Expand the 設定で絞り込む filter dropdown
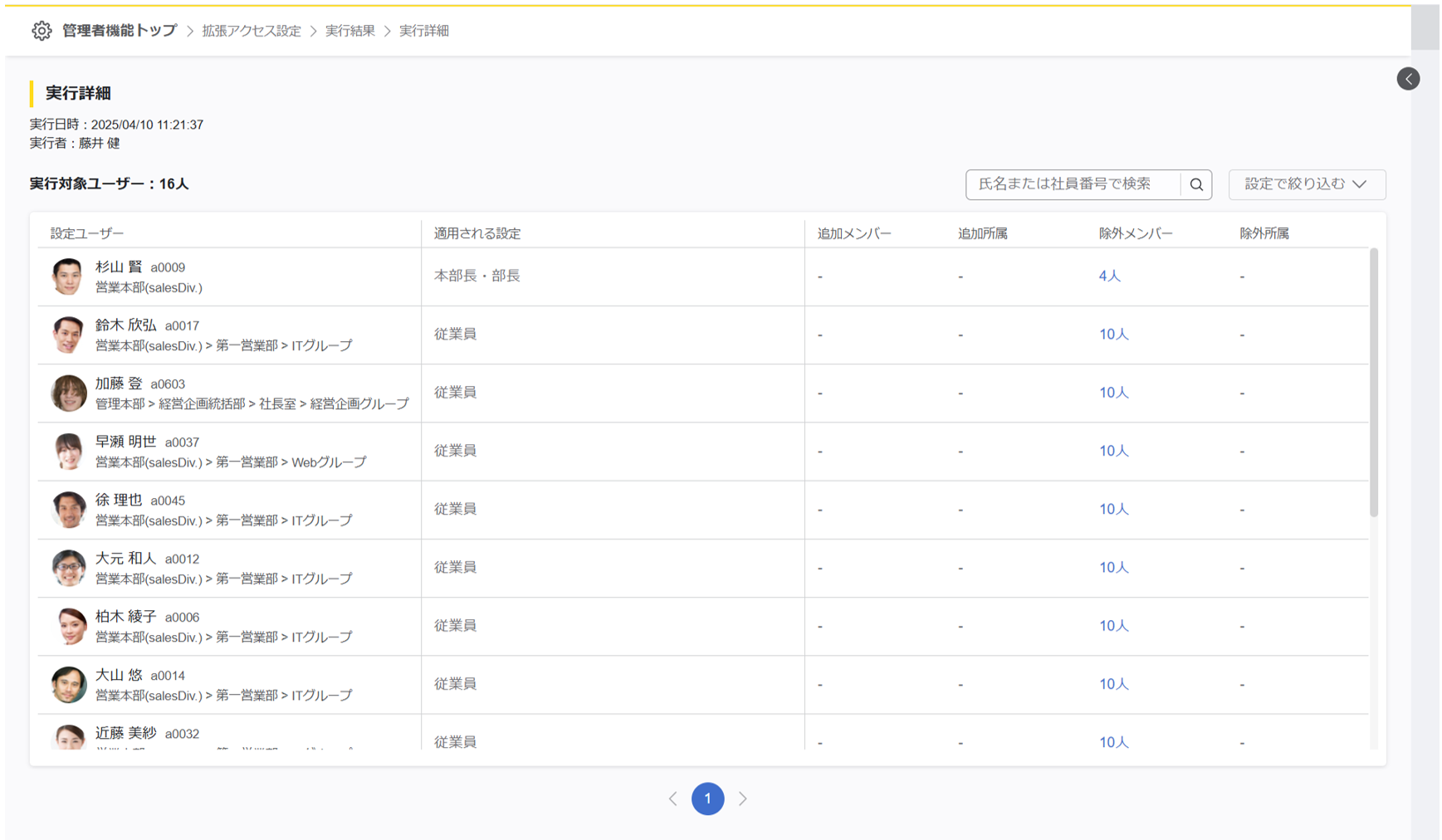Image resolution: width=1442 pixels, height=840 pixels. [1307, 184]
